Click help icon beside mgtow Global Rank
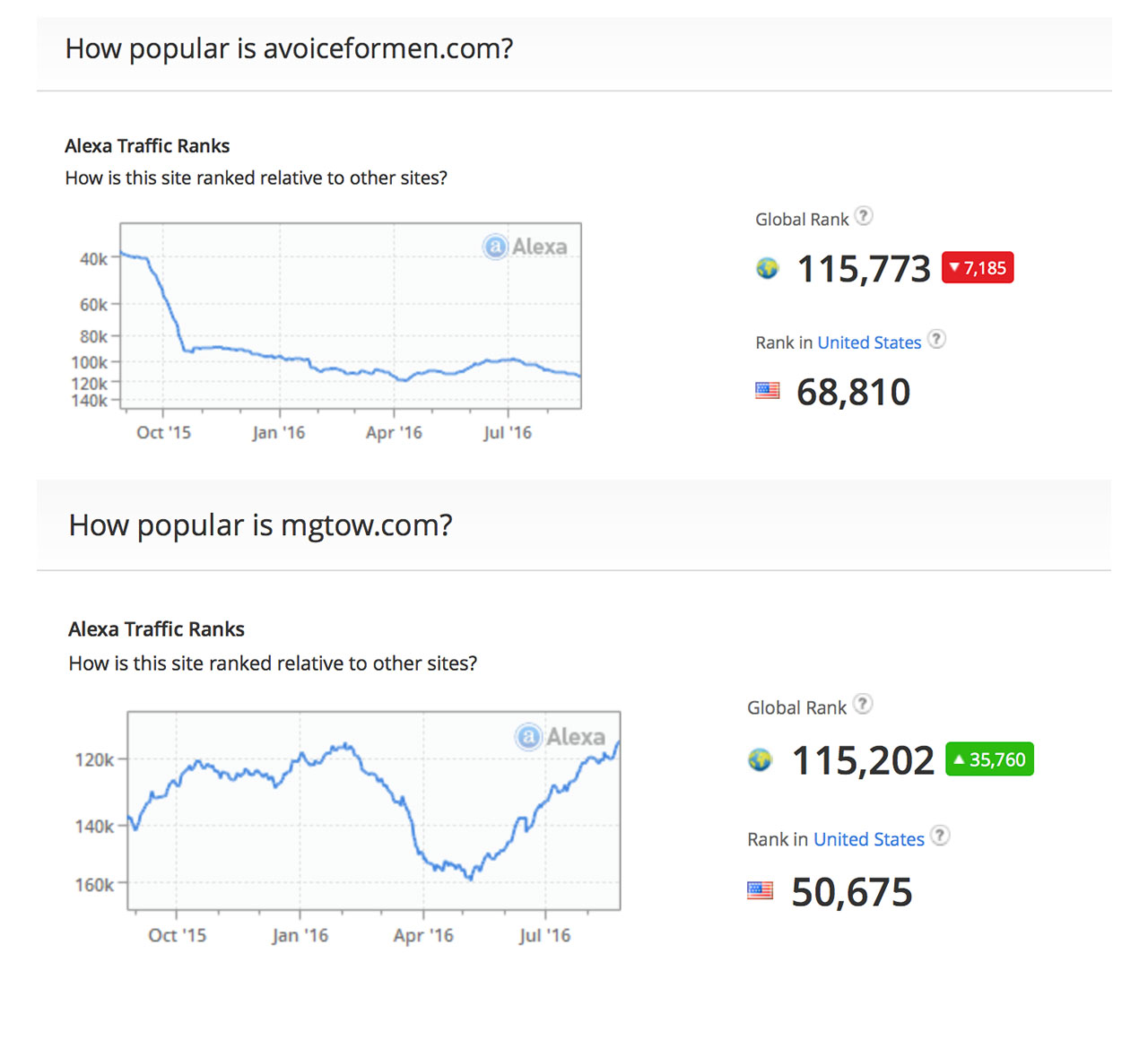Viewport: 1148px width, 1040px height. click(863, 704)
